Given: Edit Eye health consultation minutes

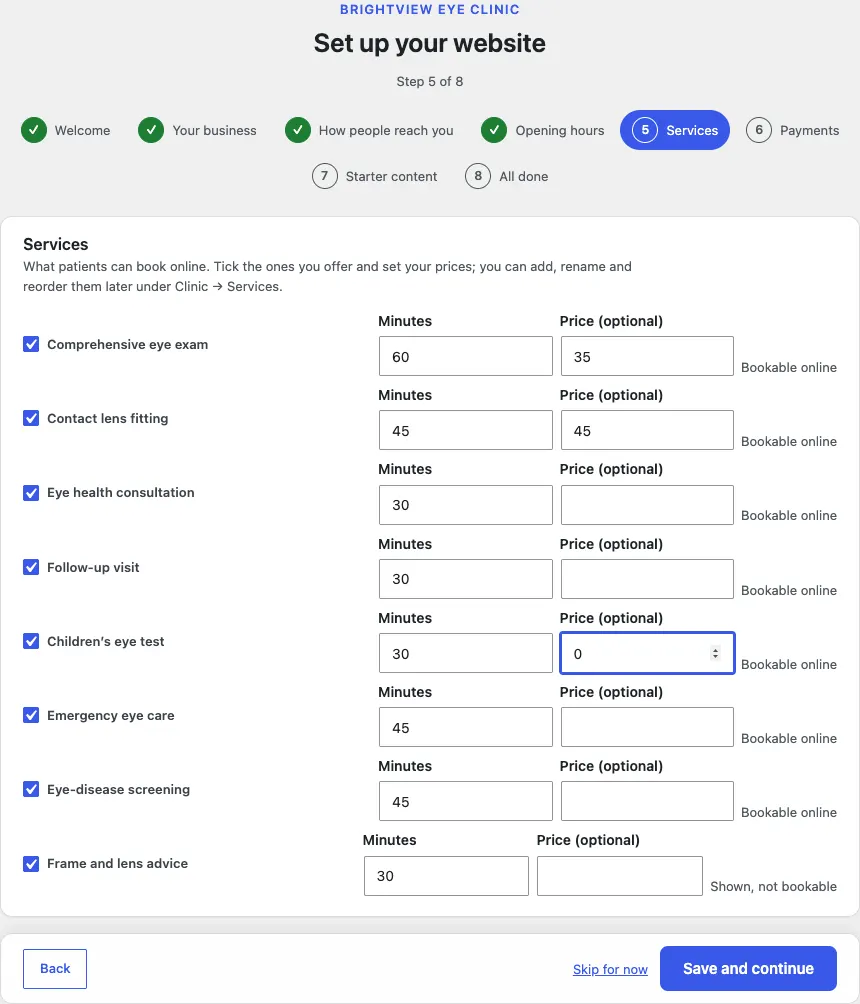Looking at the screenshot, I should click(x=466, y=505).
